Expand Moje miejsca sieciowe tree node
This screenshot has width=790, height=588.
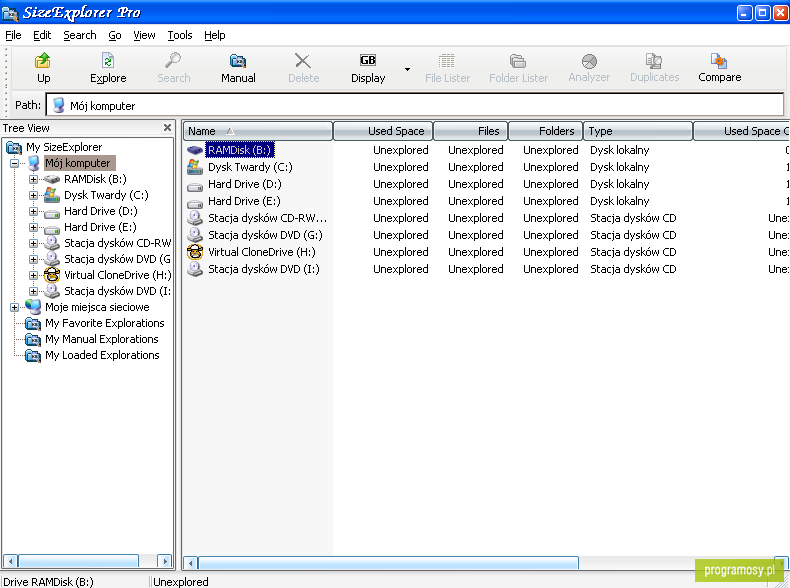pyautogui.click(x=15, y=307)
